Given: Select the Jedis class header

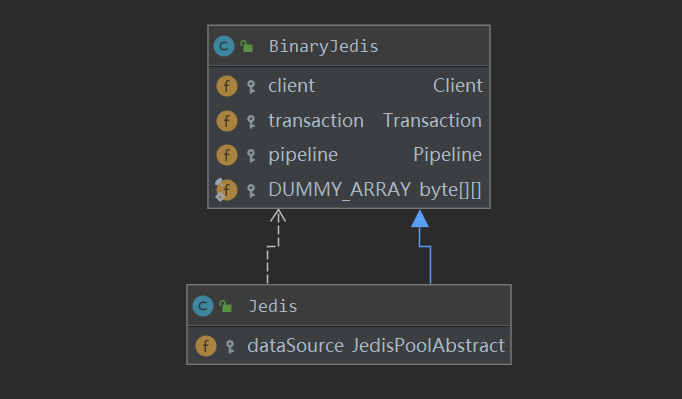Looking at the screenshot, I should 349,305.
